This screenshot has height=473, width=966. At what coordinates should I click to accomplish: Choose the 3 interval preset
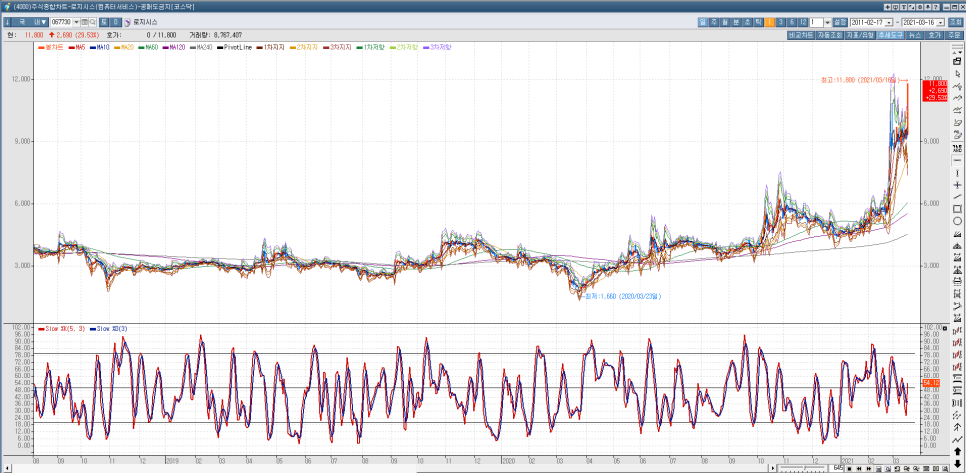coord(781,22)
